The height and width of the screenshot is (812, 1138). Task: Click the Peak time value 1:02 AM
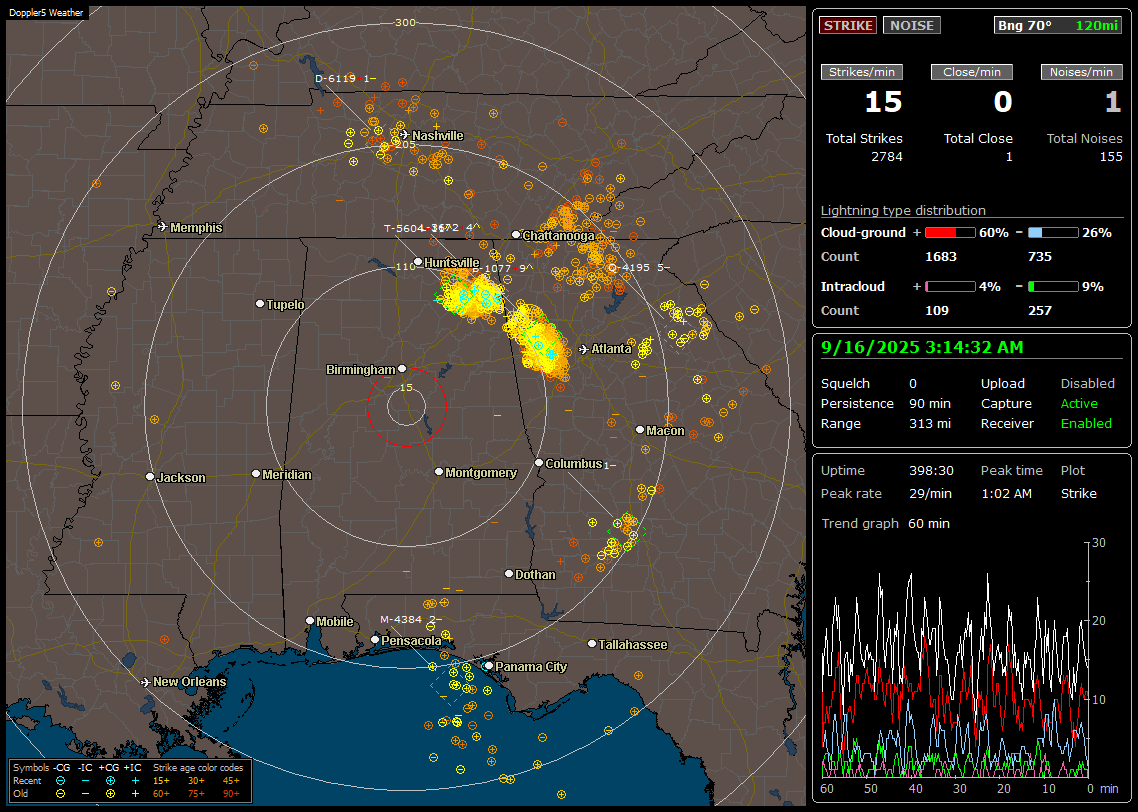(1006, 493)
